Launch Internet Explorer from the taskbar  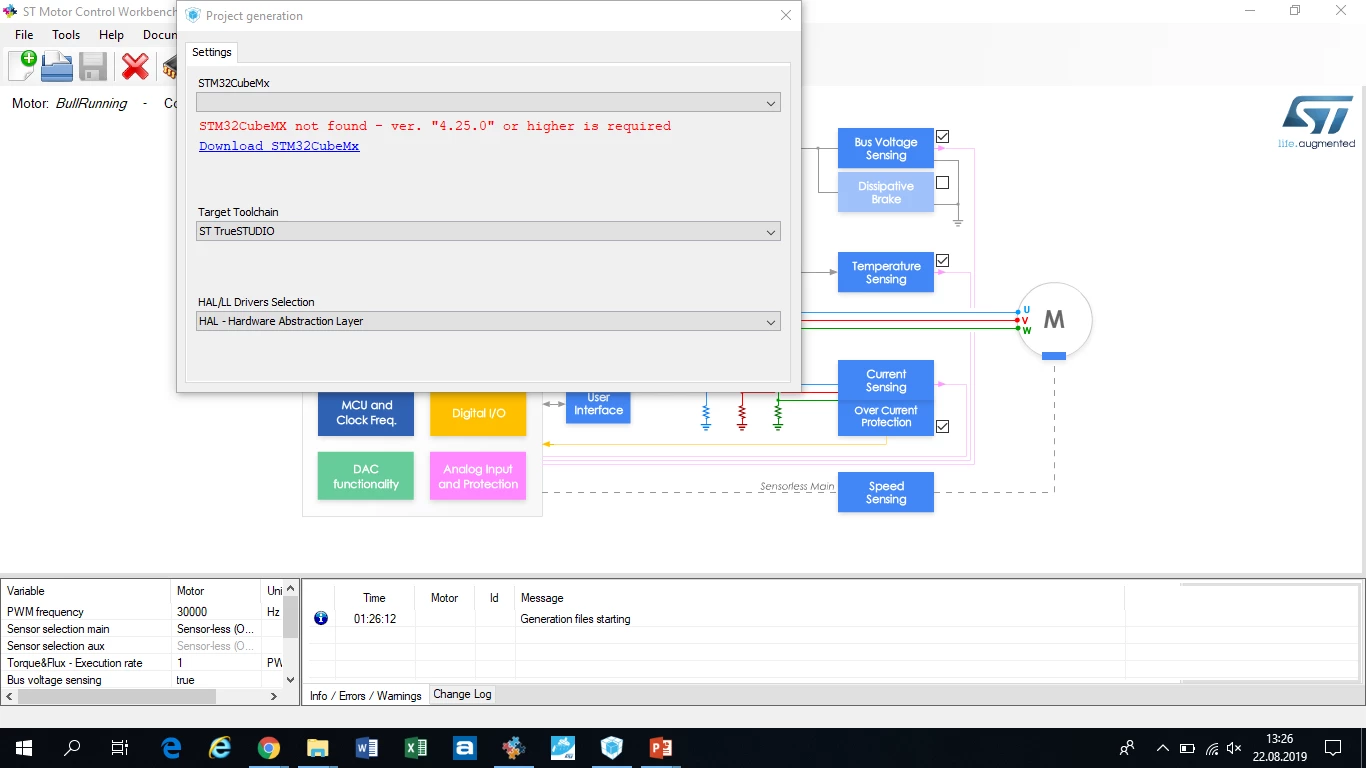pyautogui.click(x=220, y=748)
